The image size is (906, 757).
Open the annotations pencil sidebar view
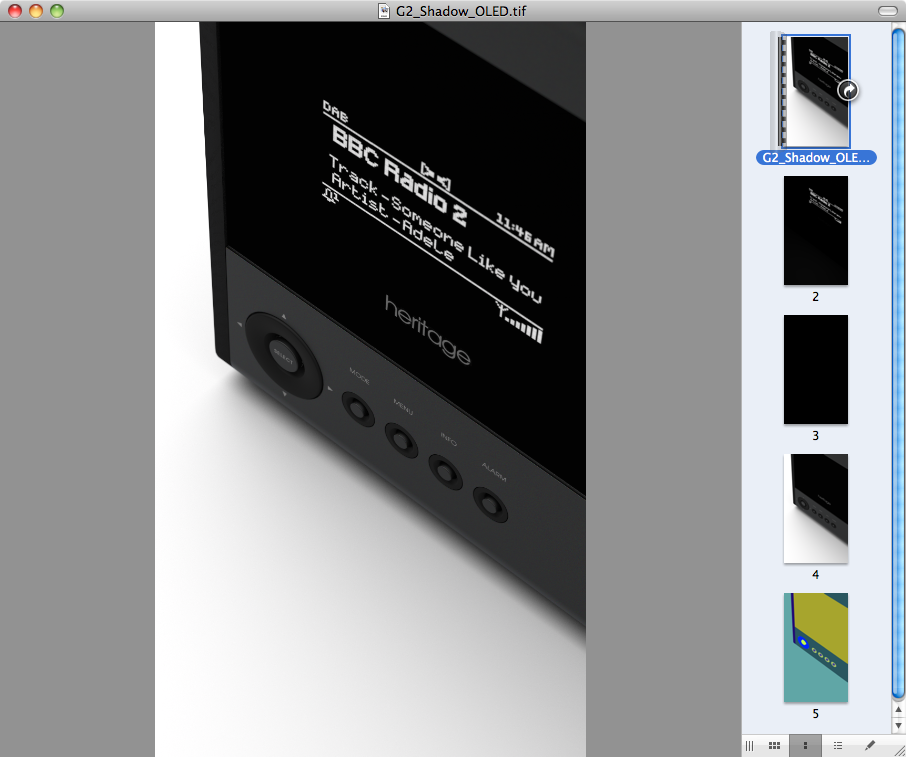click(869, 745)
